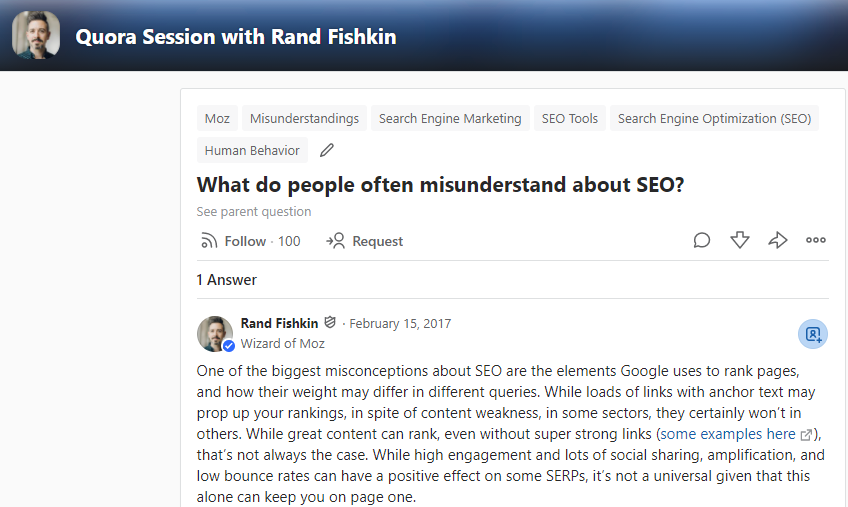Open the three-dot more options menu
The width and height of the screenshot is (848, 507).
[816, 240]
